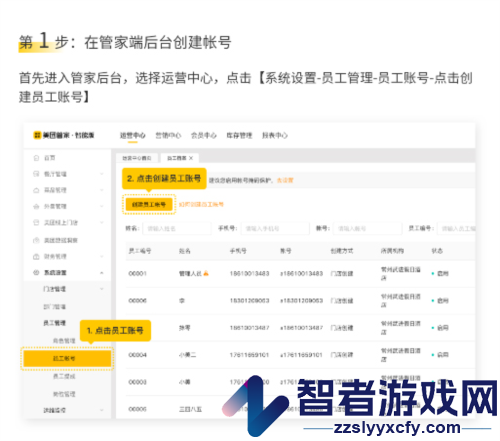Click the name 管理人员 in first row
The image size is (500, 441).
click(x=190, y=273)
